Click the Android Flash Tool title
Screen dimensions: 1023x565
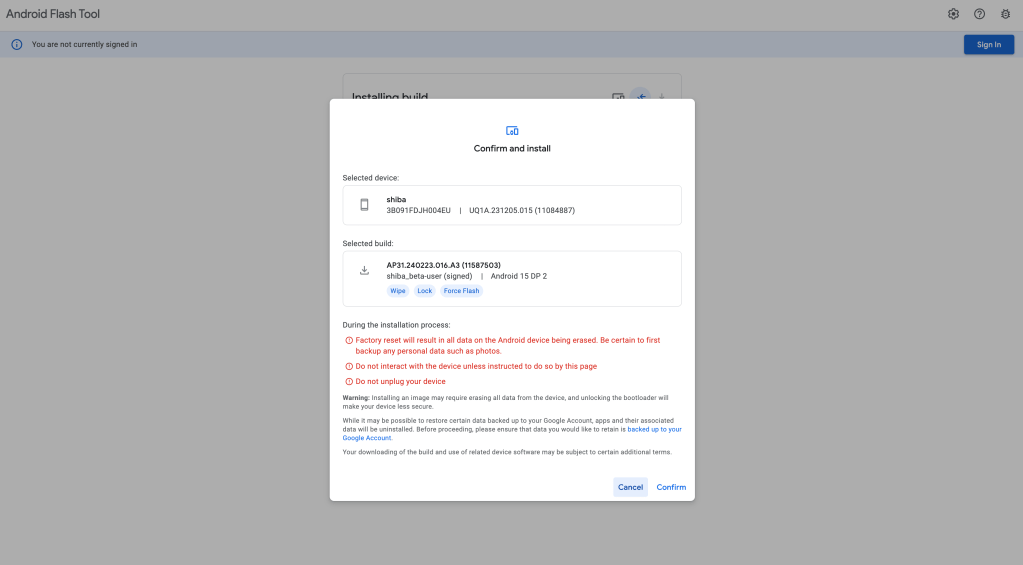point(53,14)
